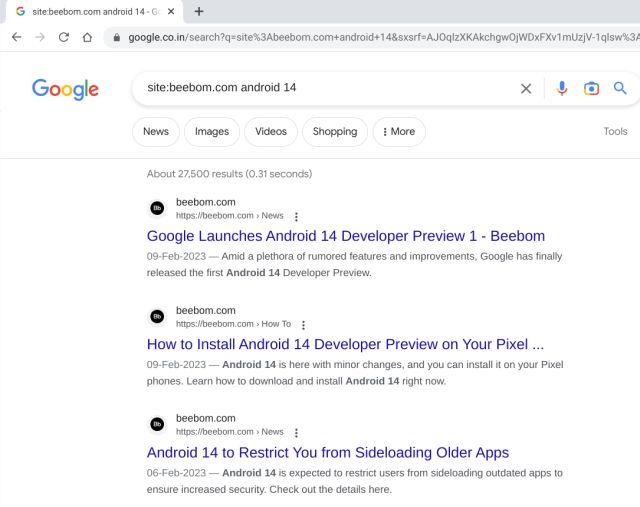Open Google Launches Android 14 Developer Preview 1 link
Screen dimensions: 640x507
tap(346, 236)
